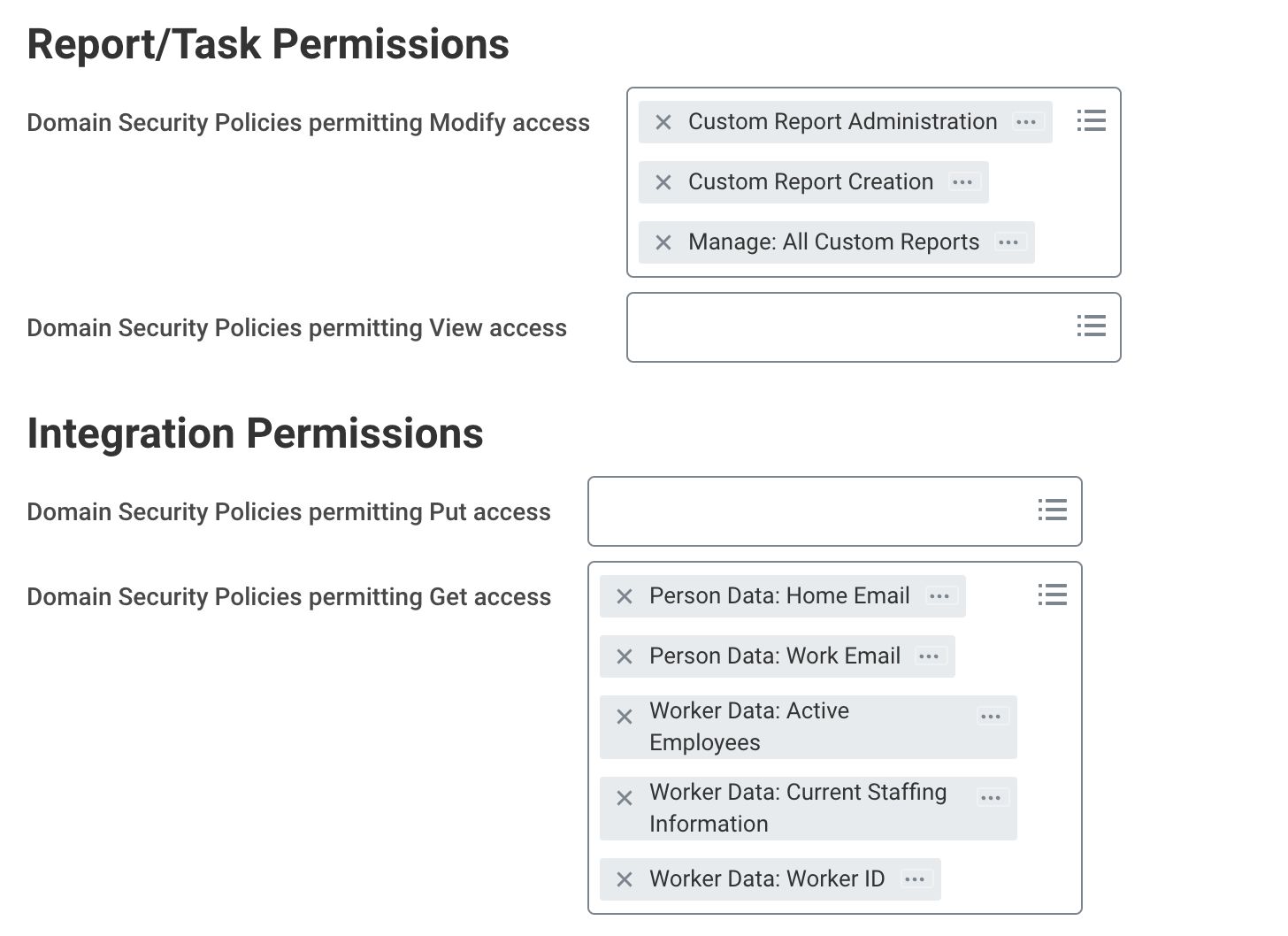Open related actions for Custom Report Creation
Image resolution: width=1288 pixels, height=936 pixels.
pyautogui.click(x=962, y=182)
